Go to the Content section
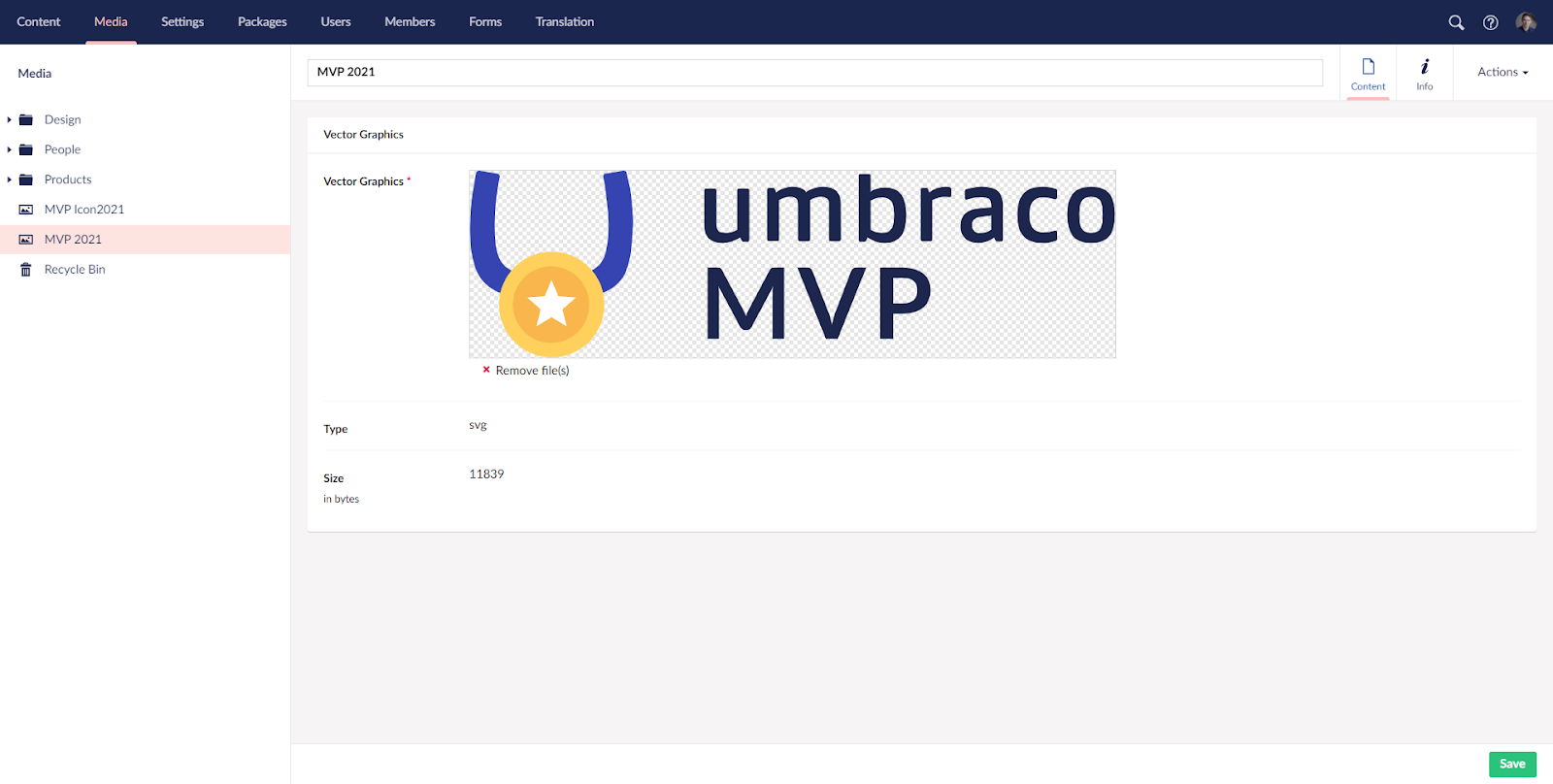The image size is (1553, 784). click(39, 22)
